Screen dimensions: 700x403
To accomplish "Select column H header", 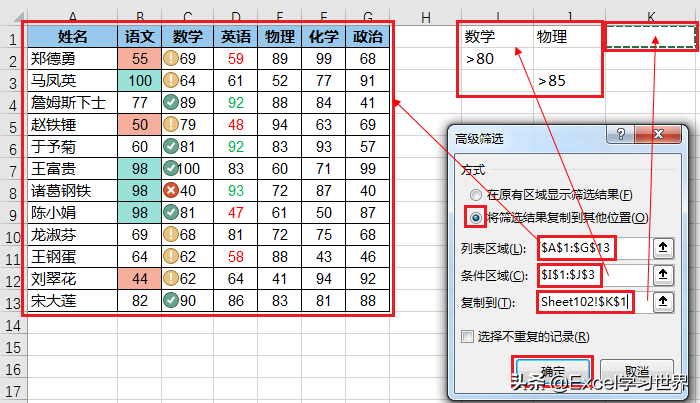I will point(425,17).
